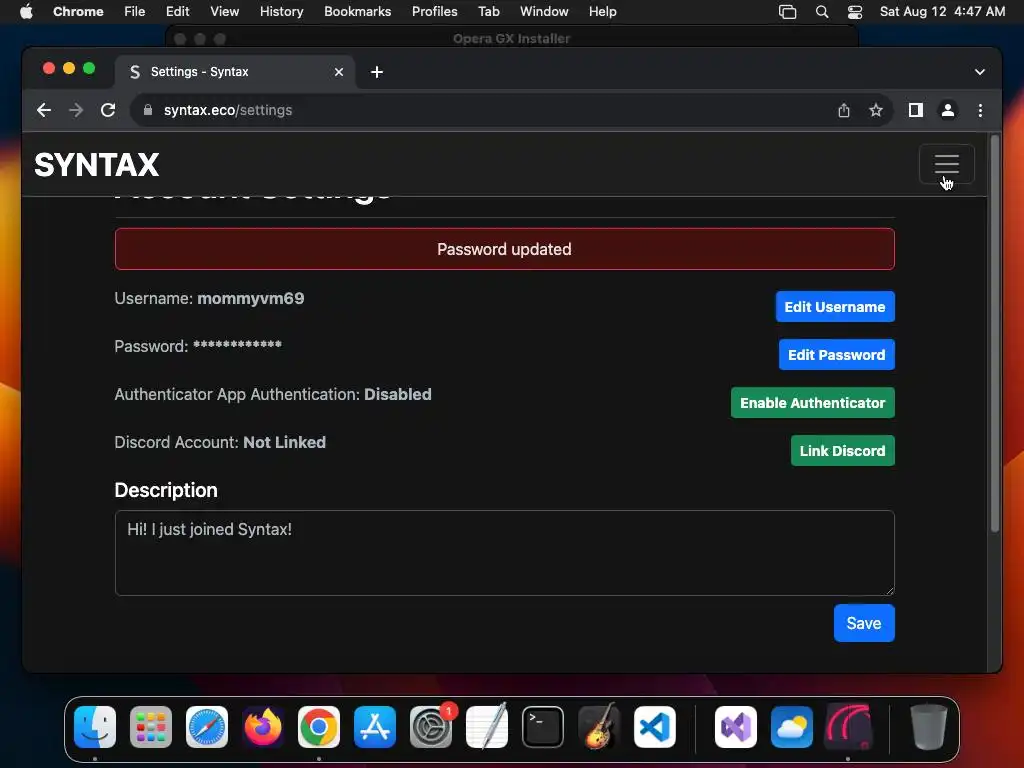
Task: Open the Bookmarks menu
Action: coord(357,12)
